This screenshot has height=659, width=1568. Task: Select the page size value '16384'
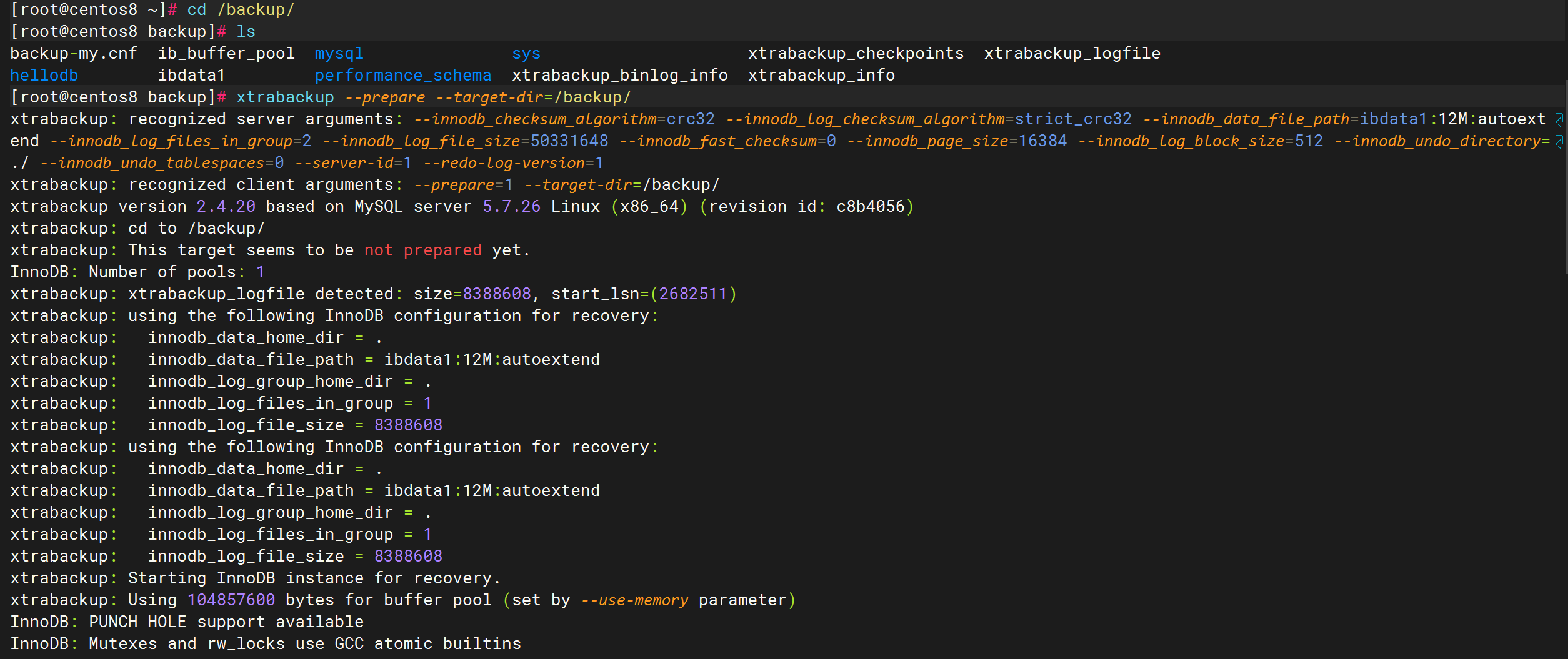[1042, 141]
